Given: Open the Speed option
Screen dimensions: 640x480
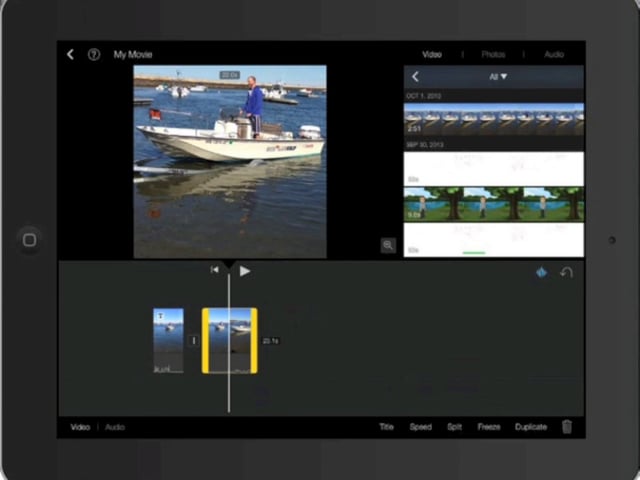Looking at the screenshot, I should (x=421, y=427).
